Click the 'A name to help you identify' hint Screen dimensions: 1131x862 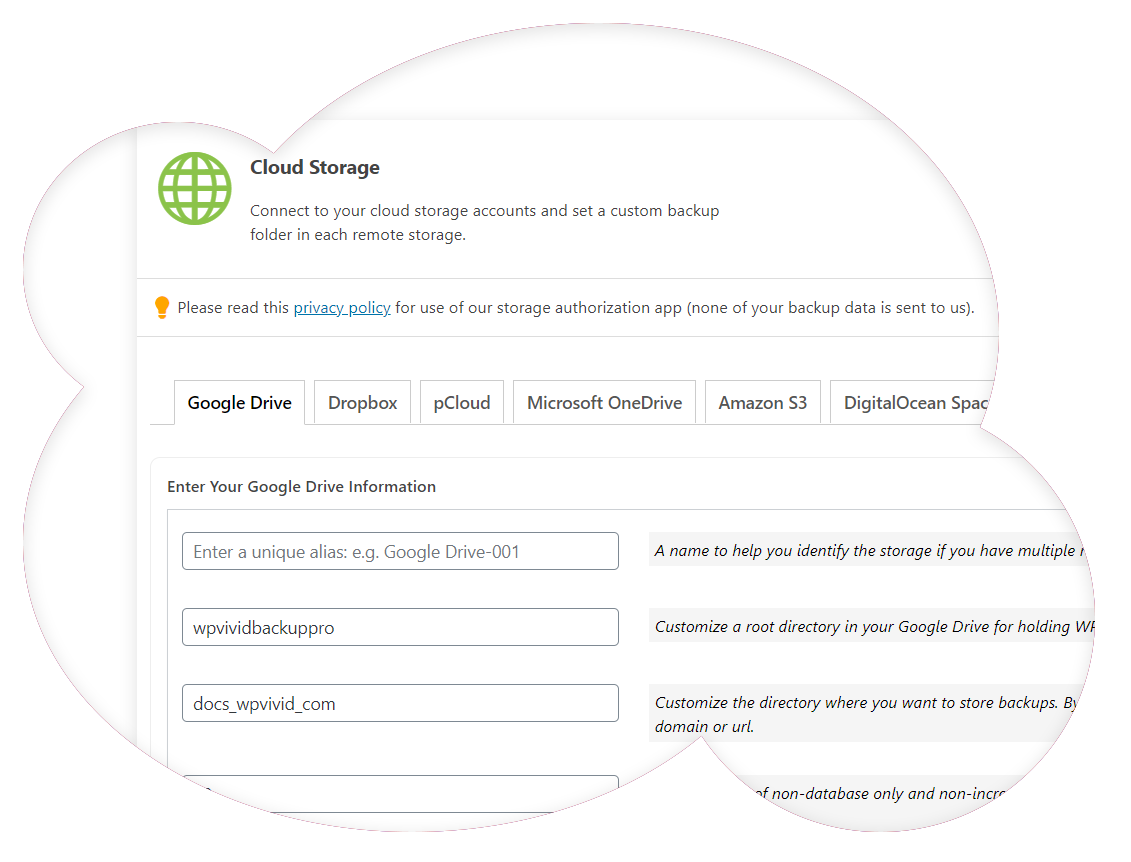click(x=870, y=550)
